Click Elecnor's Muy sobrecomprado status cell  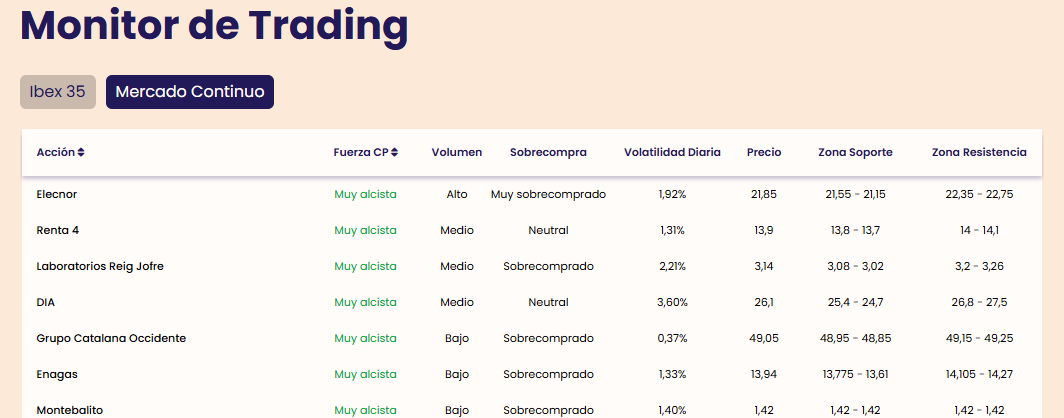tap(548, 194)
